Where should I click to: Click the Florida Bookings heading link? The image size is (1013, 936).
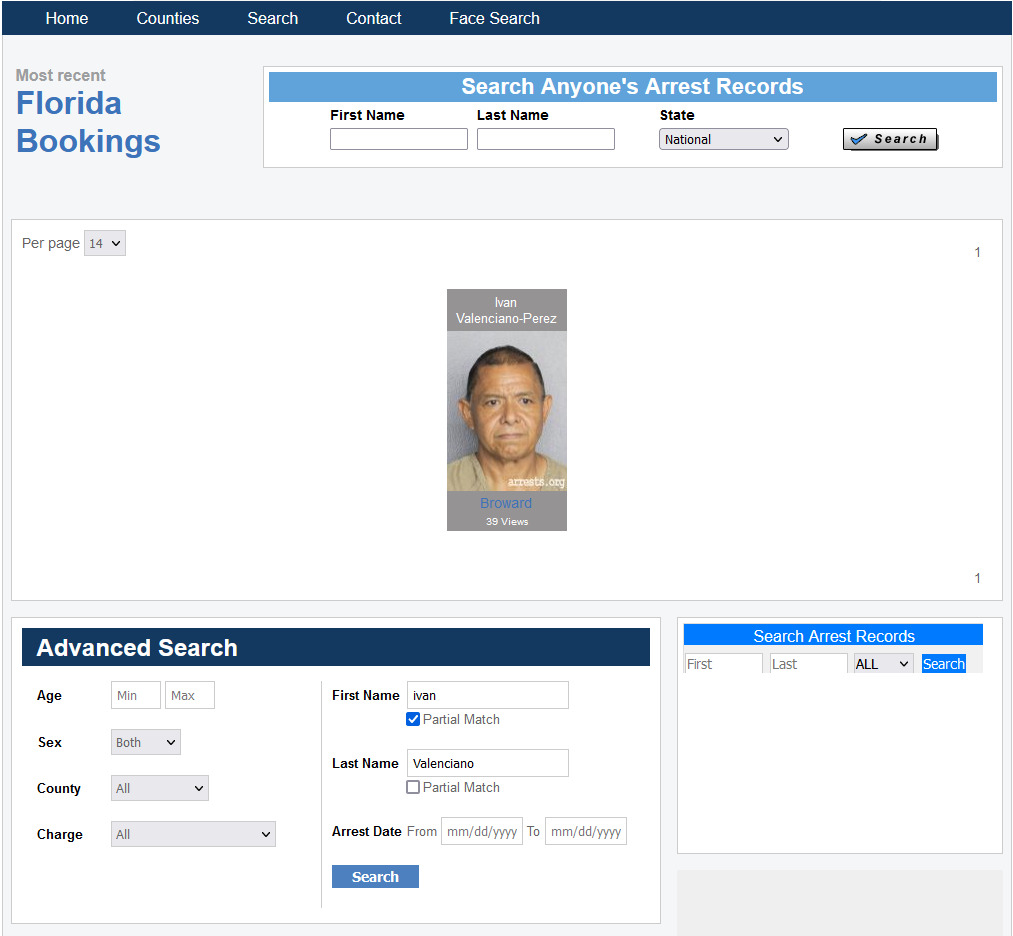(88, 122)
